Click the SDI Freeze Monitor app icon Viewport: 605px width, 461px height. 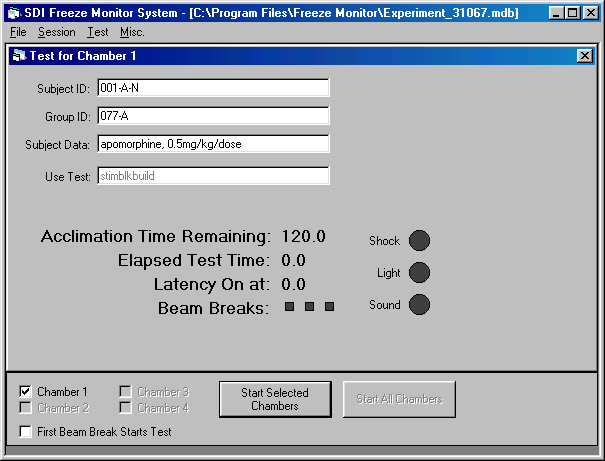pos(13,13)
